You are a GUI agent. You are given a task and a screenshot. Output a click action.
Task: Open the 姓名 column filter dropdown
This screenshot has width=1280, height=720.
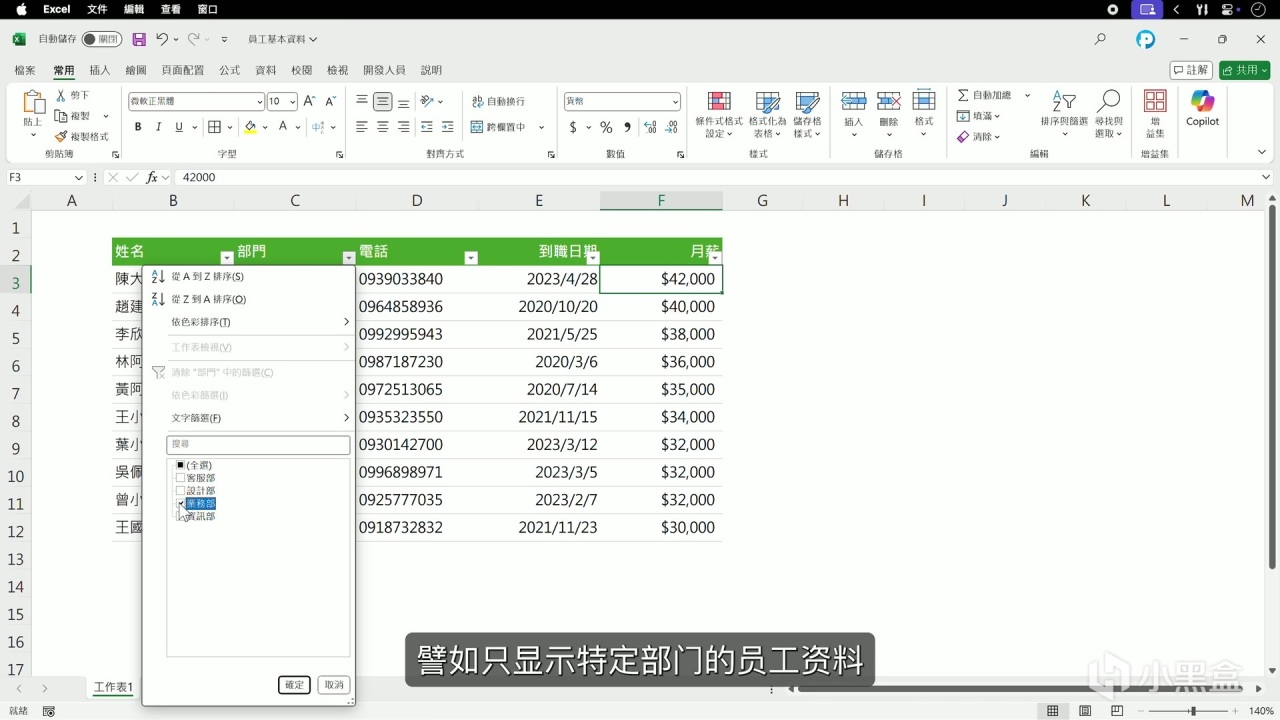coord(226,257)
